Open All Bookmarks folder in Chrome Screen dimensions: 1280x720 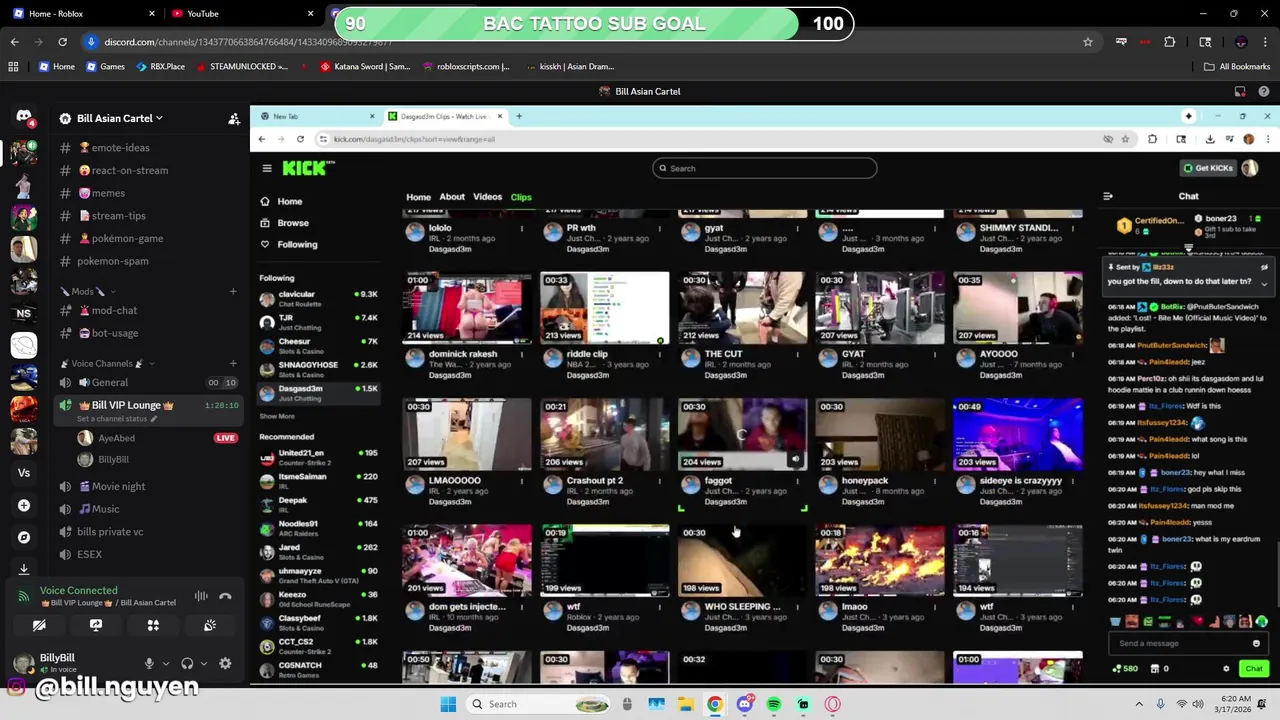(1237, 66)
